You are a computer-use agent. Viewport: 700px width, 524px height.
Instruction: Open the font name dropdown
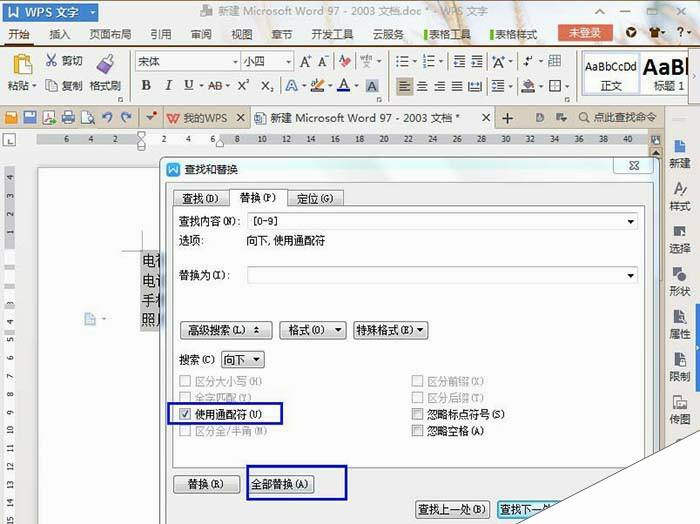235,62
